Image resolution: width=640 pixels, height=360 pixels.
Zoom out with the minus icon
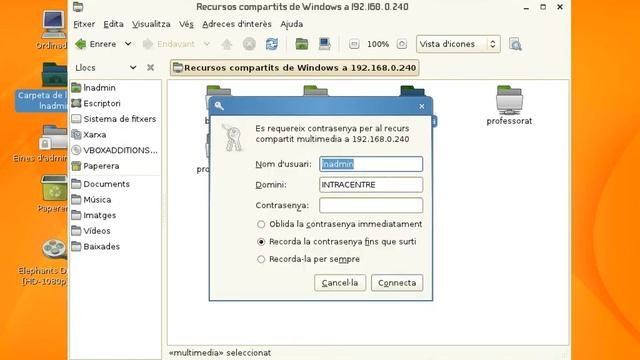[354, 44]
